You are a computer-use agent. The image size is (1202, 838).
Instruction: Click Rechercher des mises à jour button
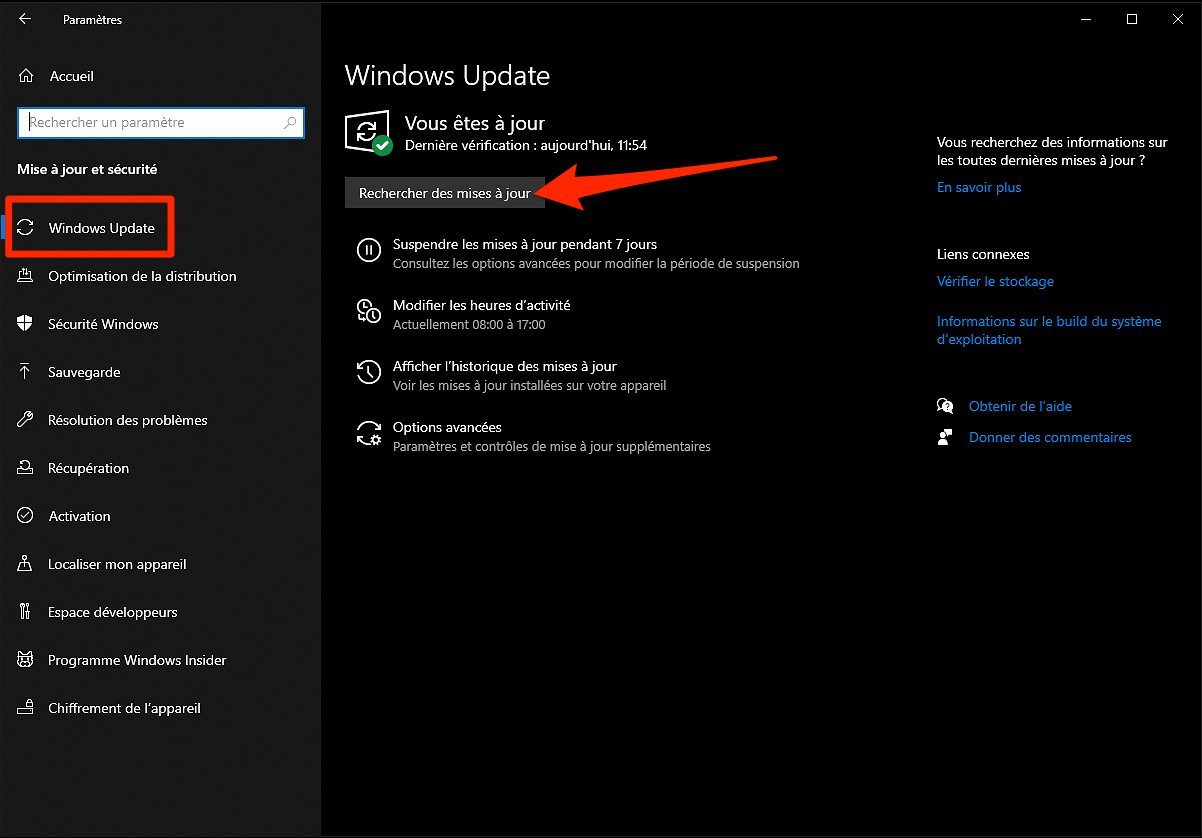445,193
